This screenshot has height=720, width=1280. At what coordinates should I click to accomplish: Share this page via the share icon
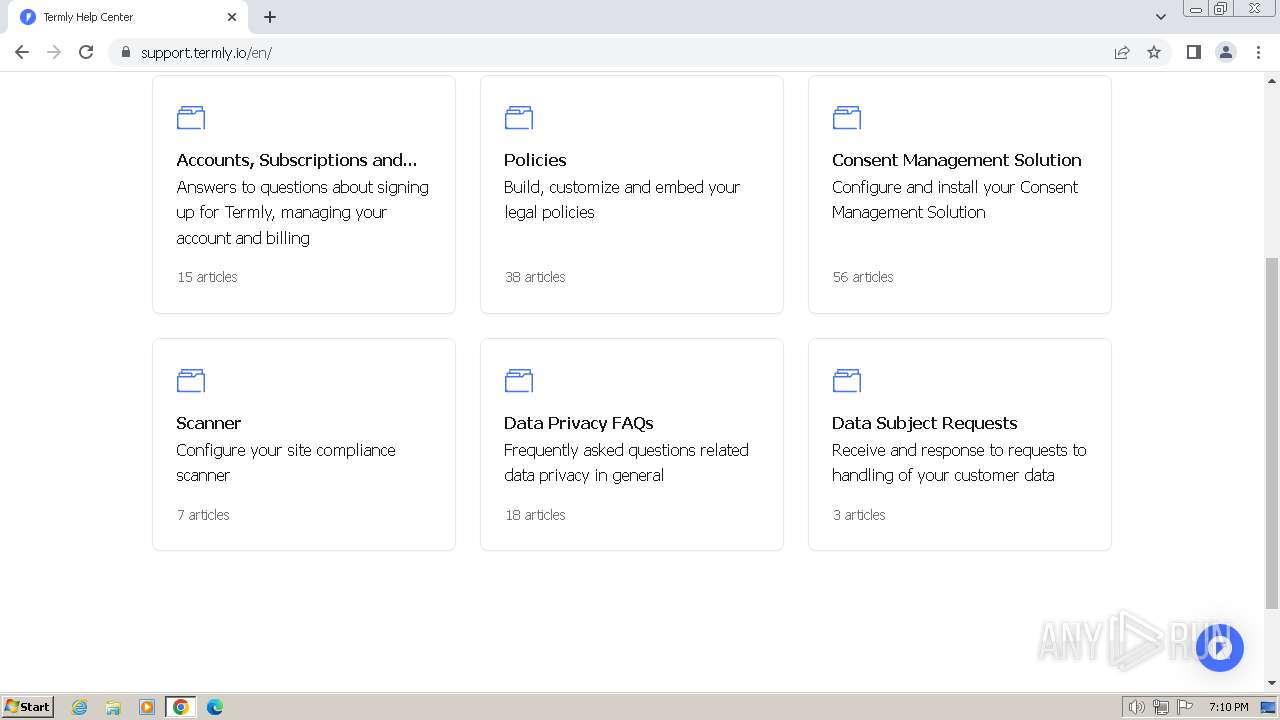click(x=1122, y=52)
